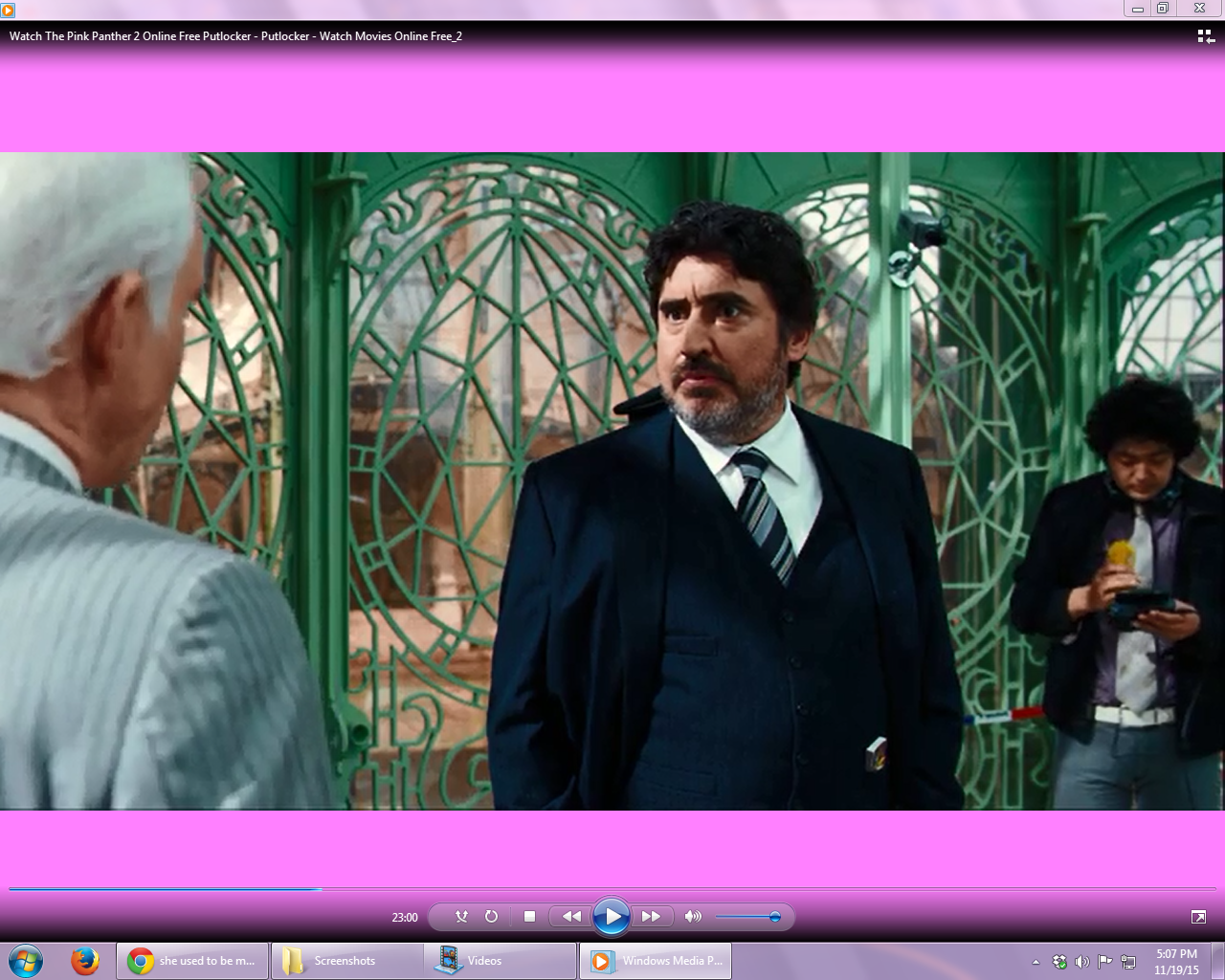Launch Firefox from the taskbar
This screenshot has height=980, width=1225.
tap(85, 960)
